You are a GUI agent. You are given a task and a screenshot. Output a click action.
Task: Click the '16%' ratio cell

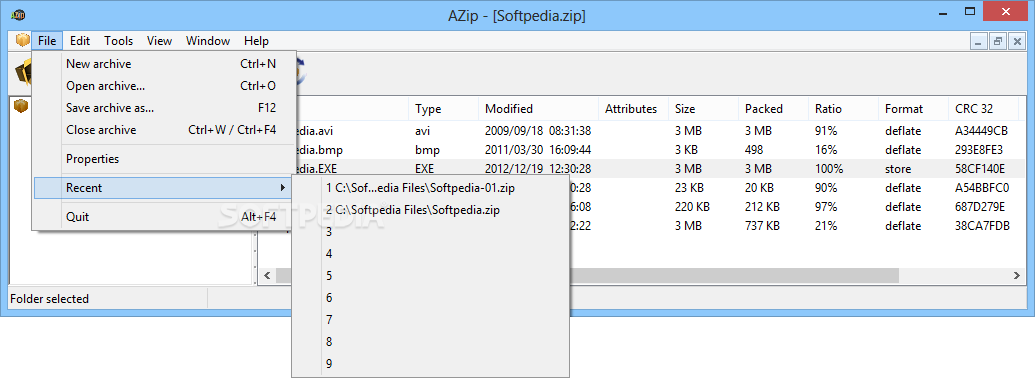pyautogui.click(x=826, y=150)
